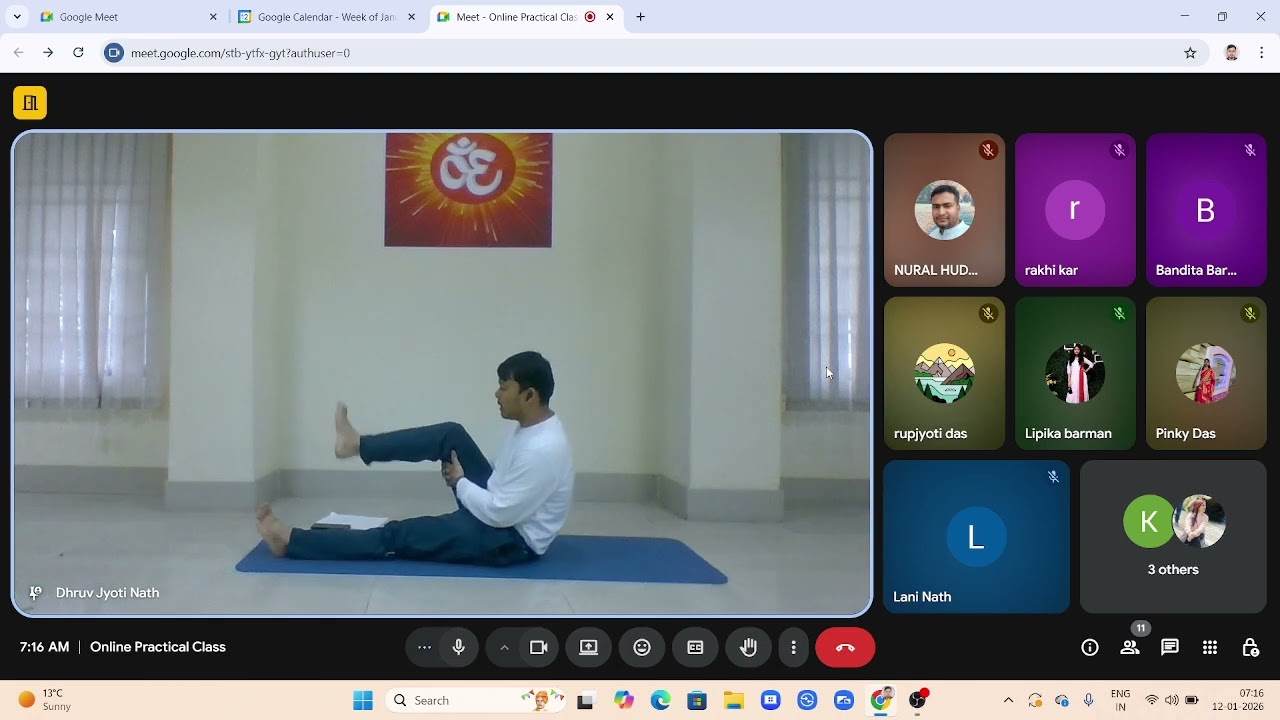
Task: Close the Google Calendar tab
Action: tap(411, 17)
